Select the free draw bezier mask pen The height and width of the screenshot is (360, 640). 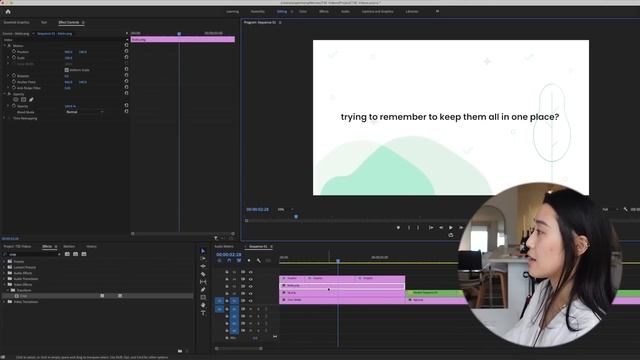point(31,100)
